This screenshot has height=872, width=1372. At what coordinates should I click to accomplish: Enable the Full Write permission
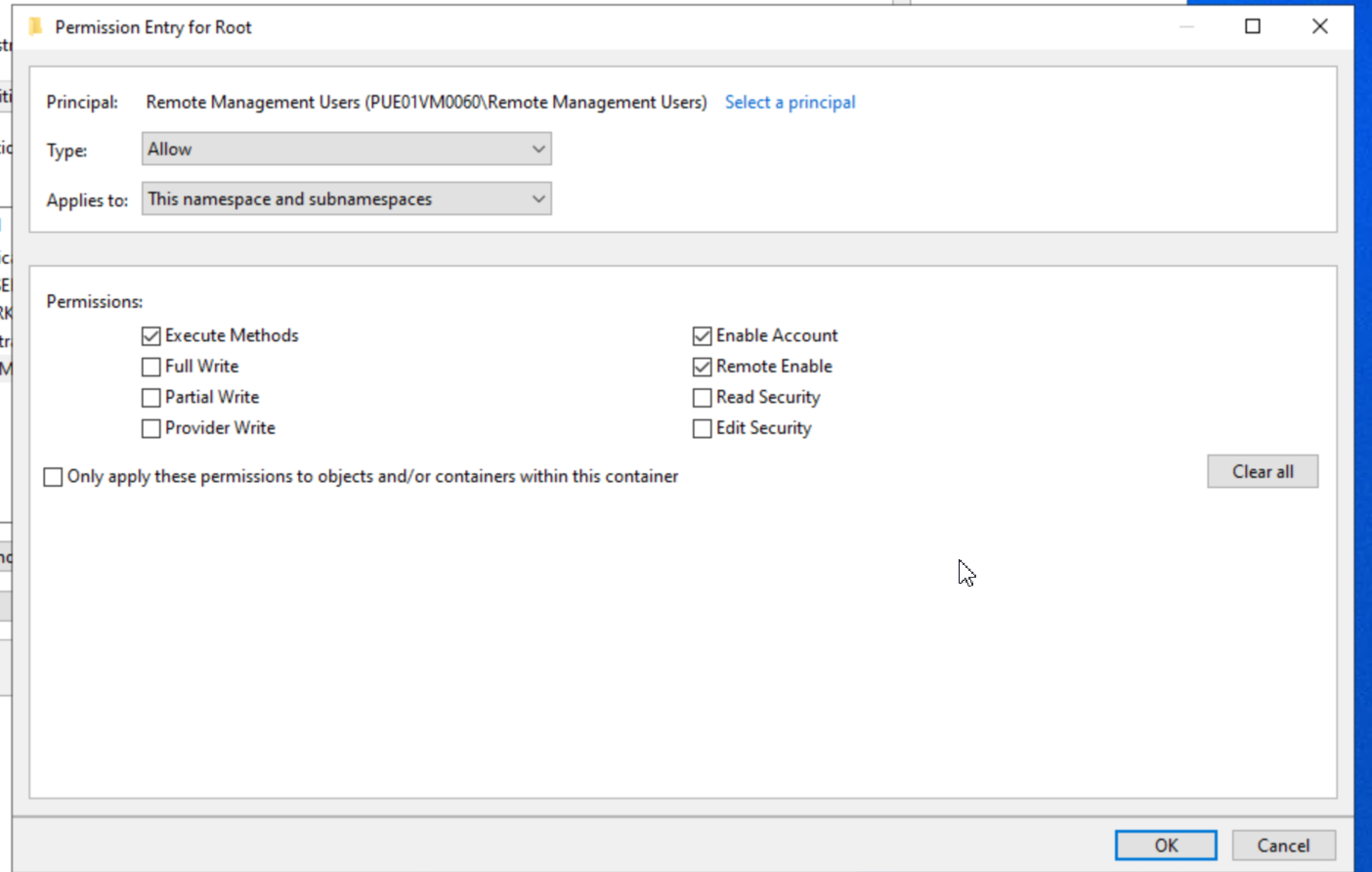(150, 367)
